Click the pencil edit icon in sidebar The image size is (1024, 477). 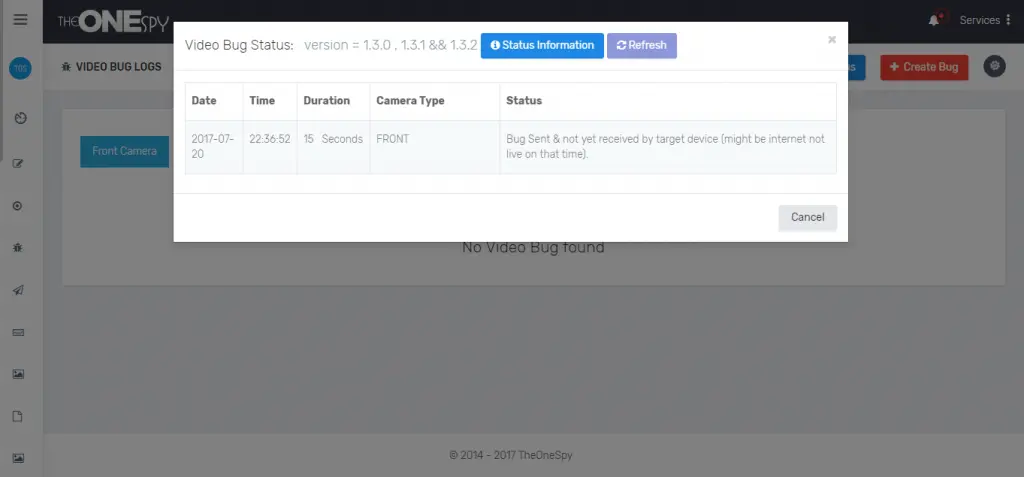[x=19, y=163]
